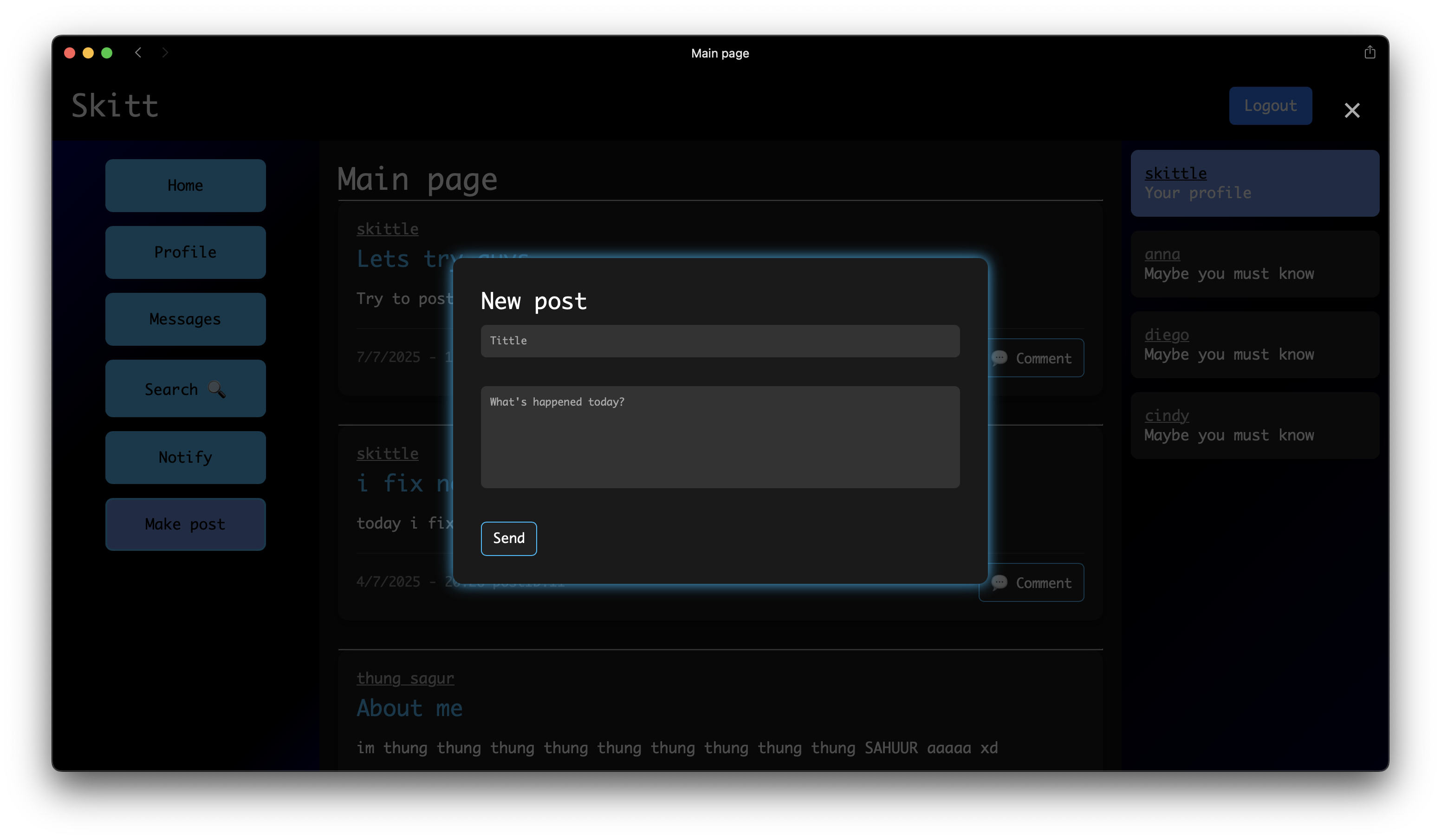Click the Your profile text
This screenshot has width=1441, height=840.
1197,193
